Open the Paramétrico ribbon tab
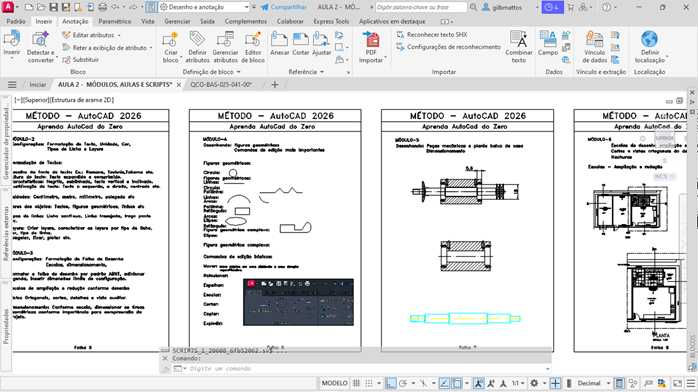The image size is (698, 392). click(x=115, y=21)
